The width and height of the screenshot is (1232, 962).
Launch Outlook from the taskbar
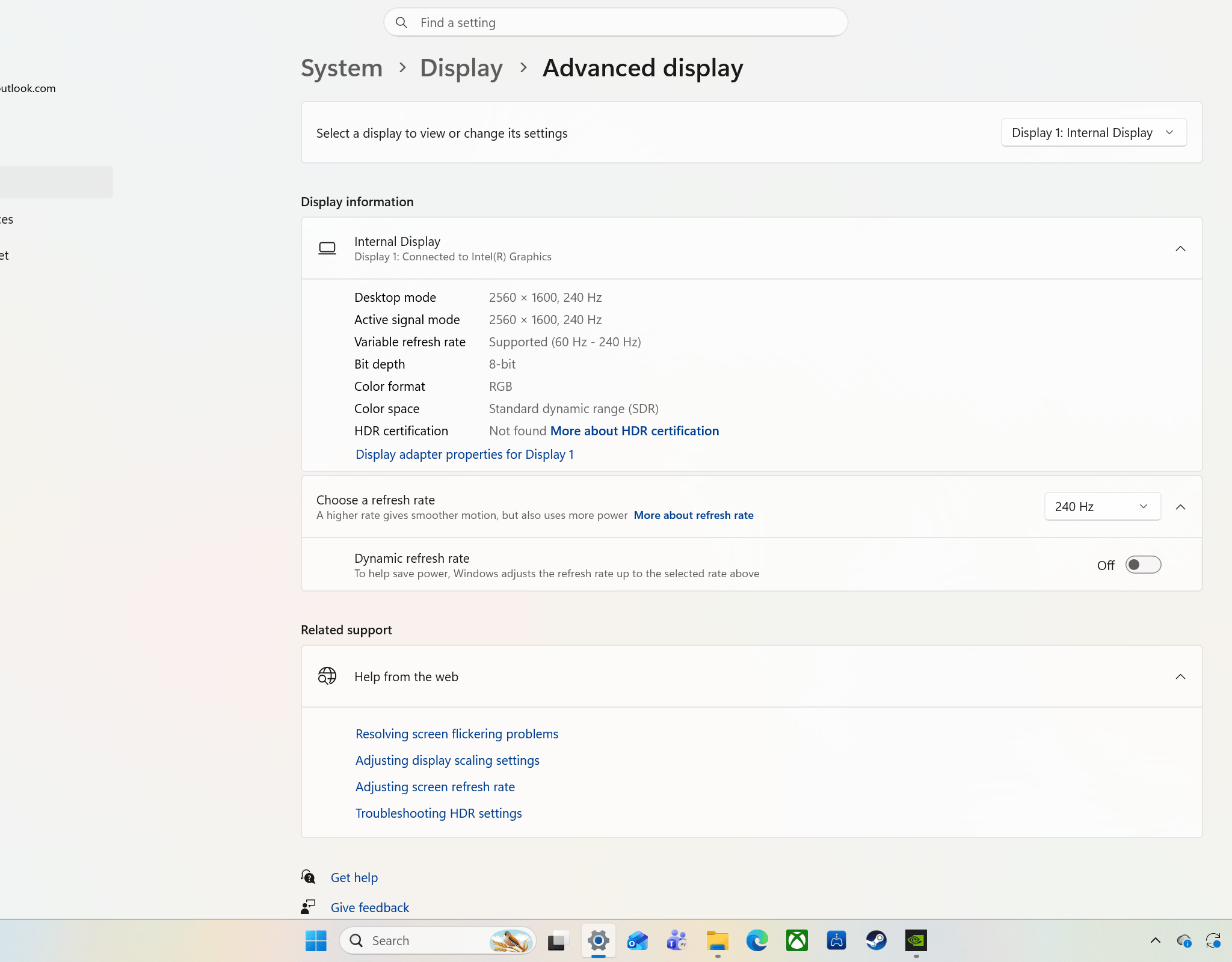tap(638, 940)
